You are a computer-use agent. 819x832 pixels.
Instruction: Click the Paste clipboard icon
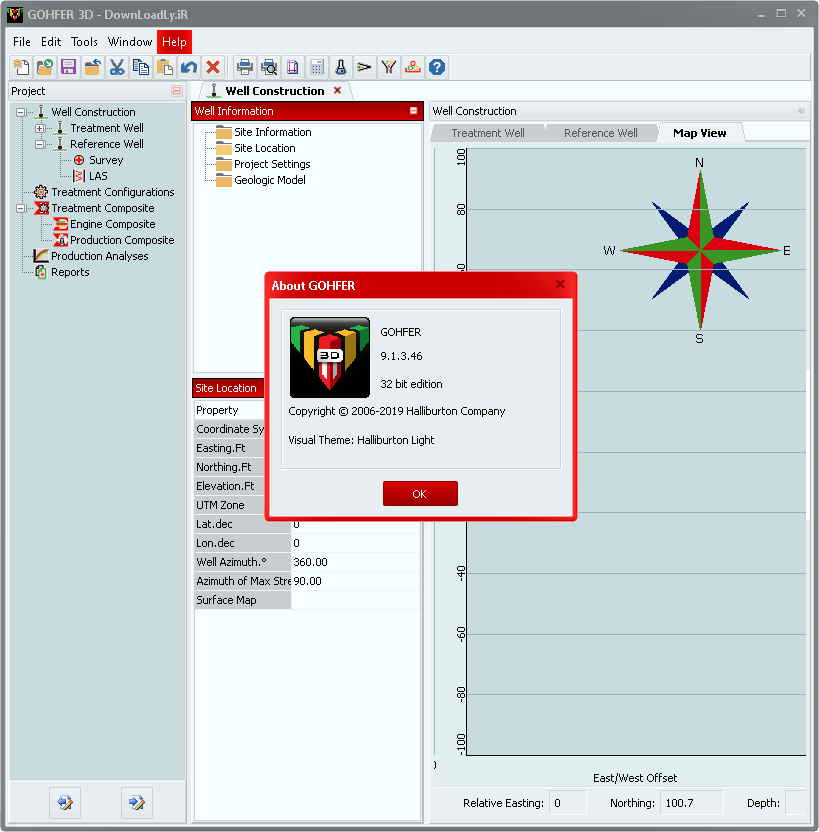165,67
